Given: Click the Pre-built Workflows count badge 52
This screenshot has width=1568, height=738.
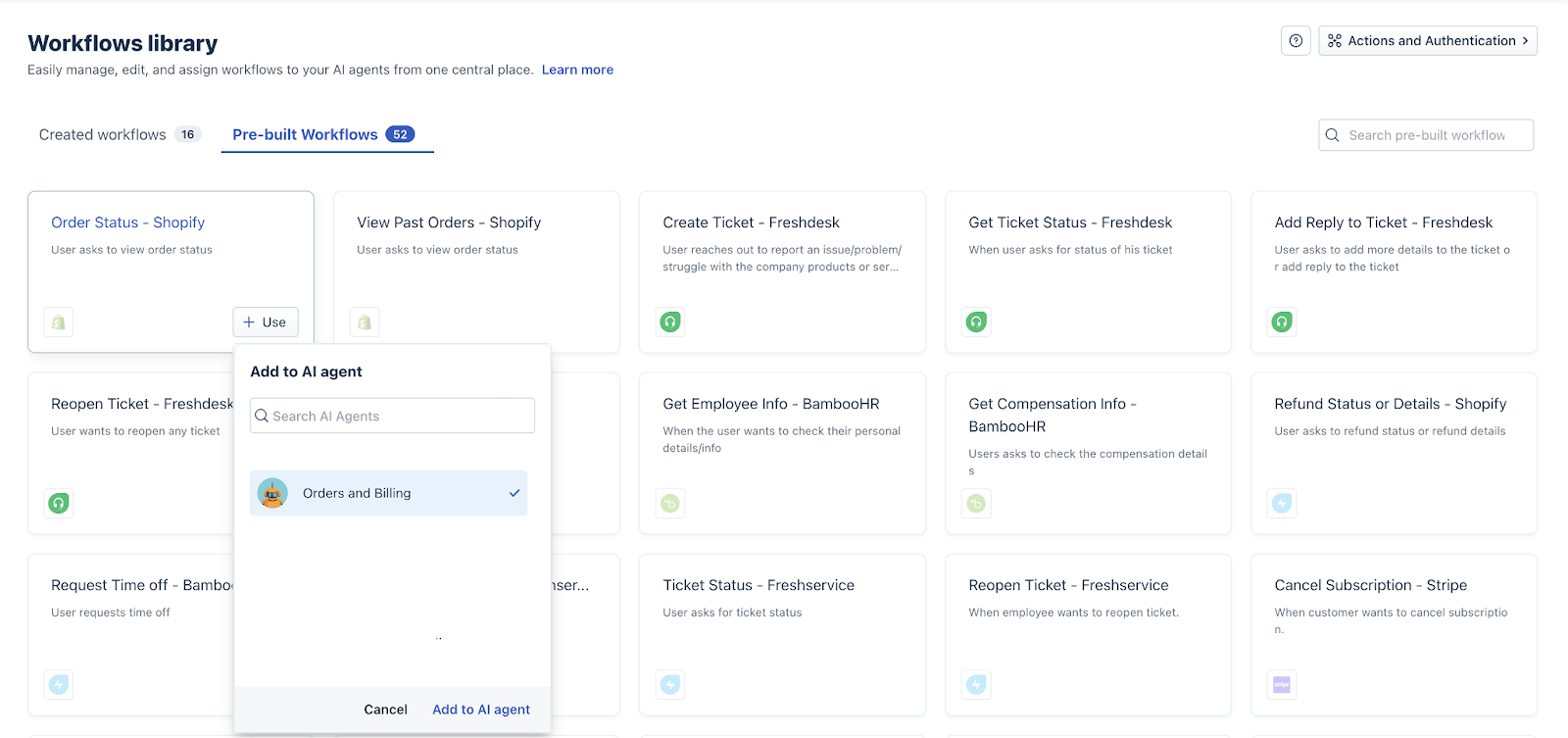Looking at the screenshot, I should pos(400,135).
